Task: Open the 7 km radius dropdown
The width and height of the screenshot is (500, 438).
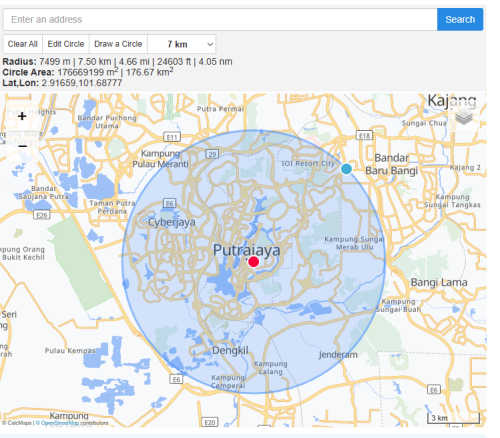Action: 182,44
